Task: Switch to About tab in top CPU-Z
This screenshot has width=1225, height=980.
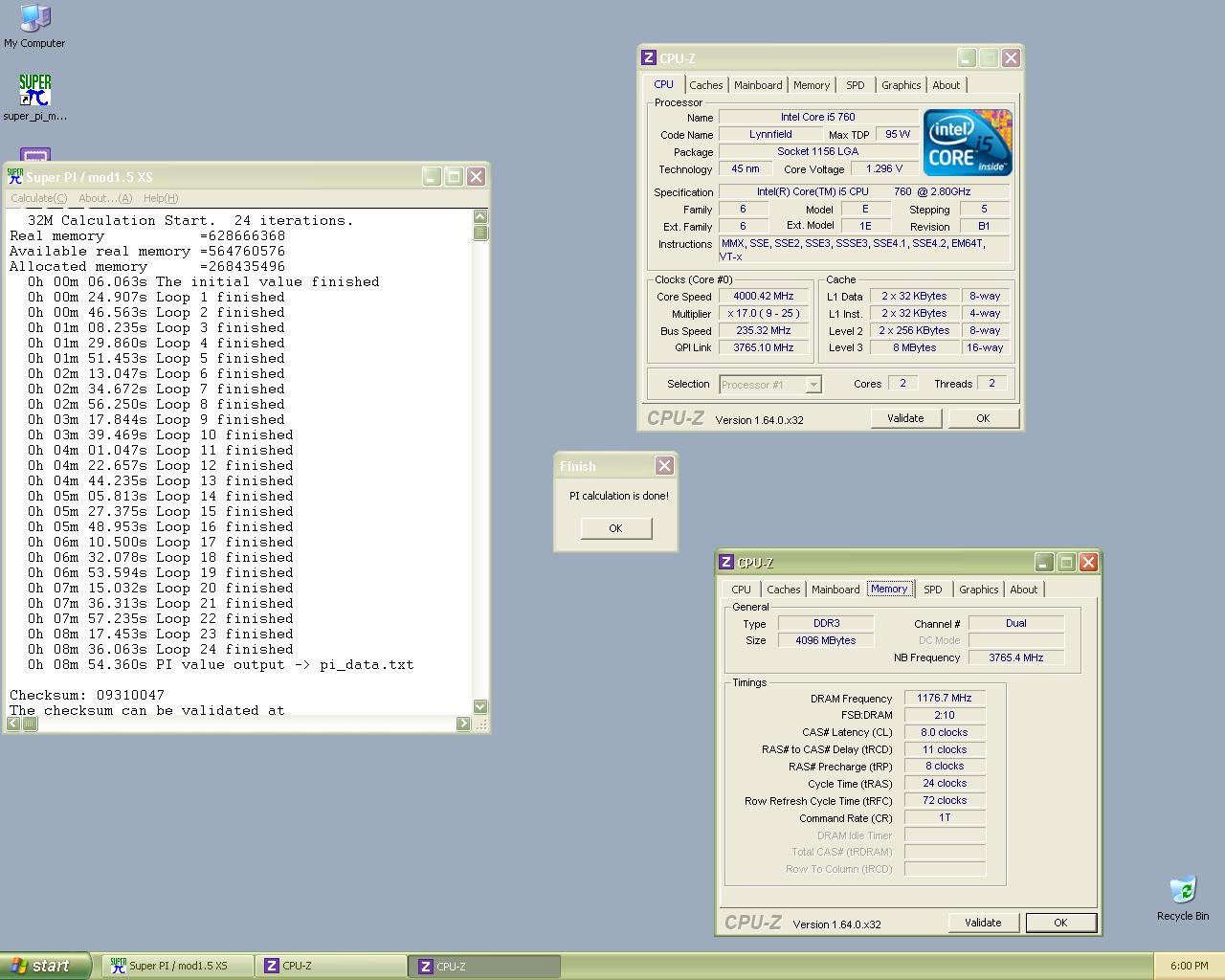Action: (947, 85)
